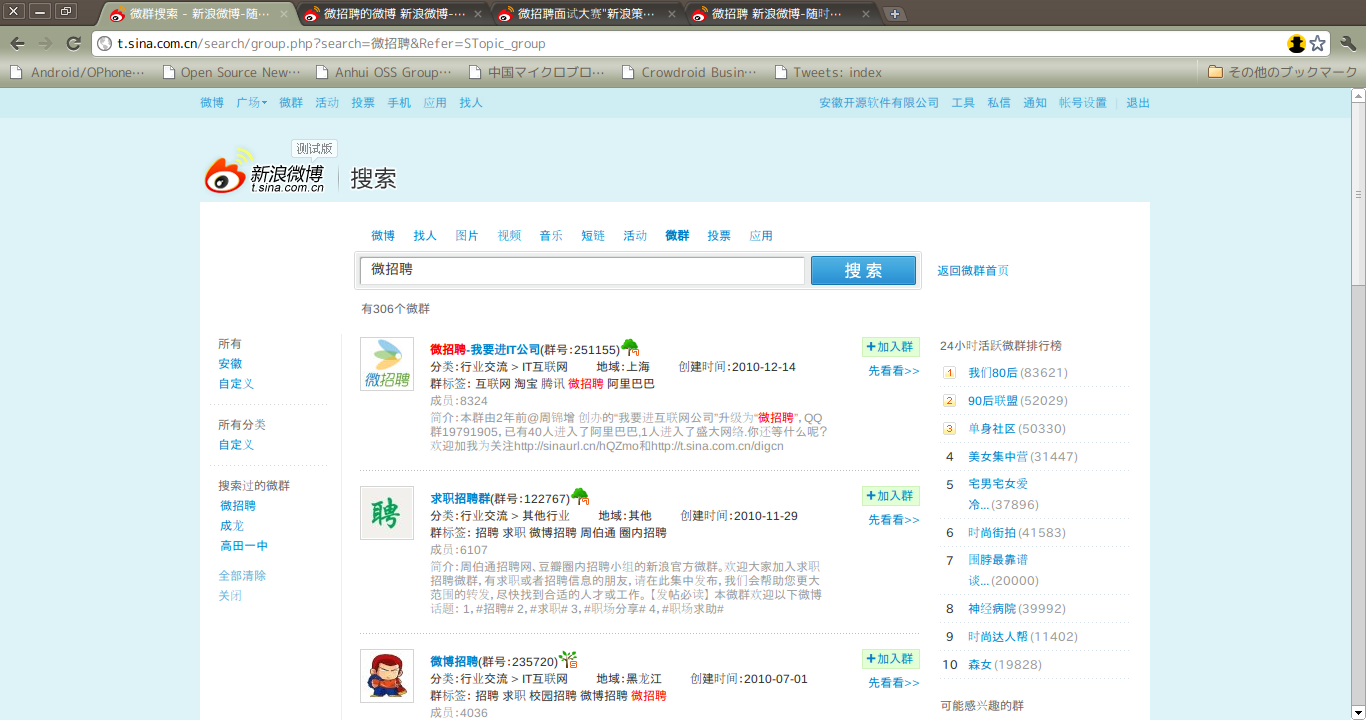
Task: Click the green 聘 group avatar
Action: [387, 513]
